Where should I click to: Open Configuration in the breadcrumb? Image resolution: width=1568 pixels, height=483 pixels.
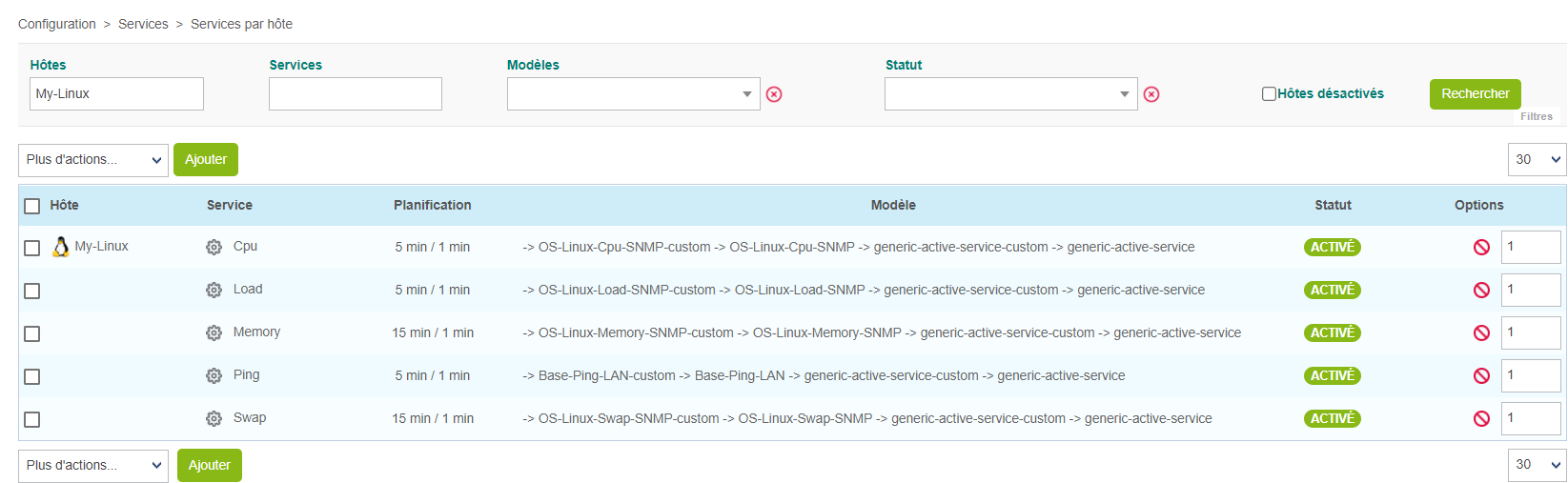pyautogui.click(x=57, y=24)
